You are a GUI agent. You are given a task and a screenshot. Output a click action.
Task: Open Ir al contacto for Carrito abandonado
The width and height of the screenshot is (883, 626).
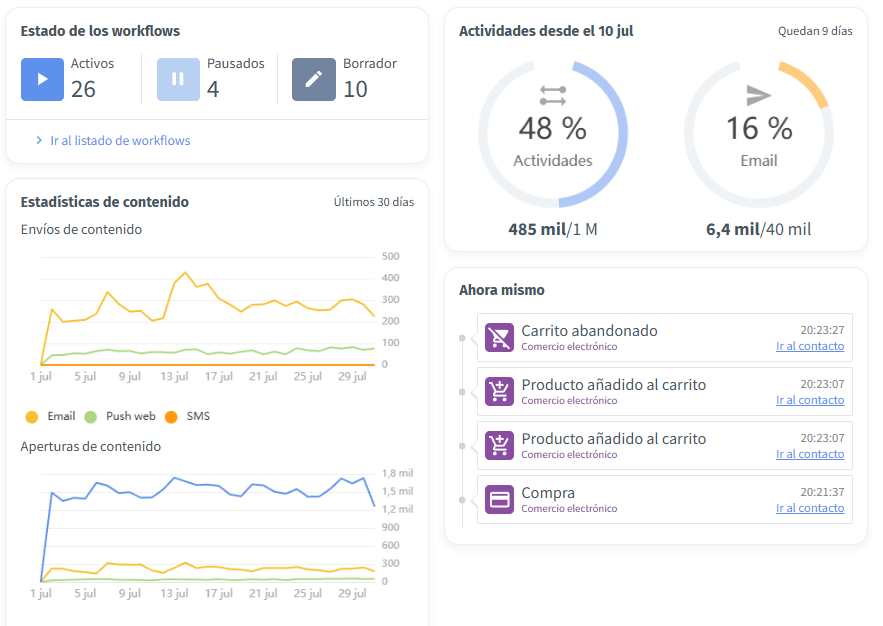click(809, 346)
